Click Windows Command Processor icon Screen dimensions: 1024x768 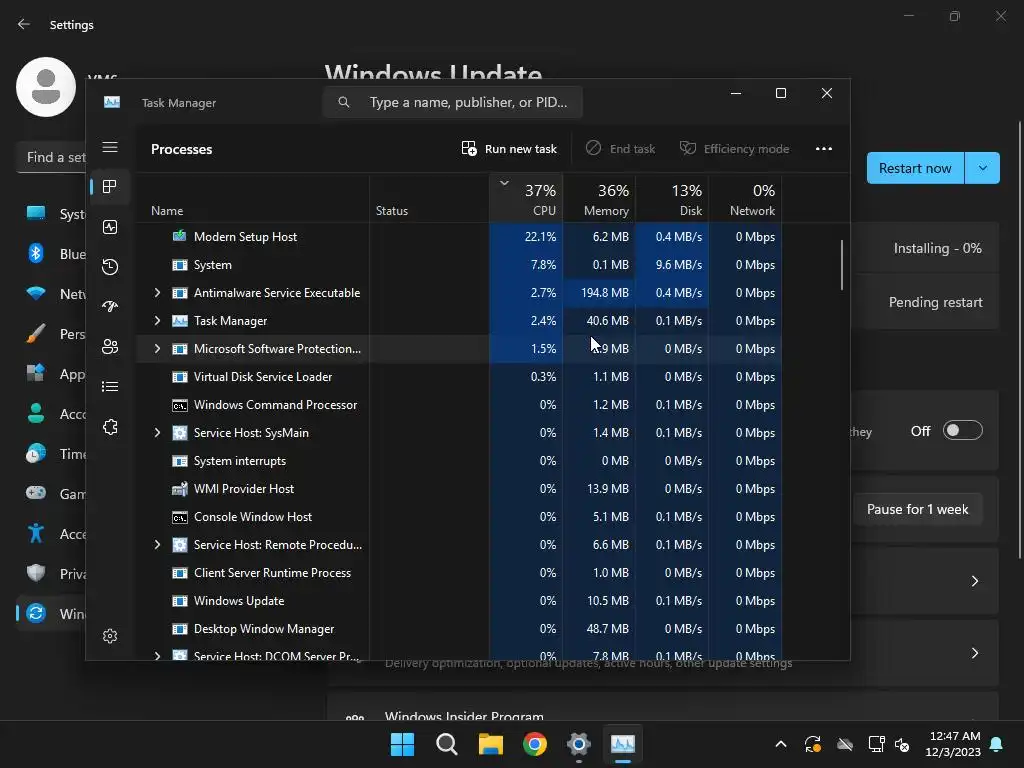tap(180, 405)
